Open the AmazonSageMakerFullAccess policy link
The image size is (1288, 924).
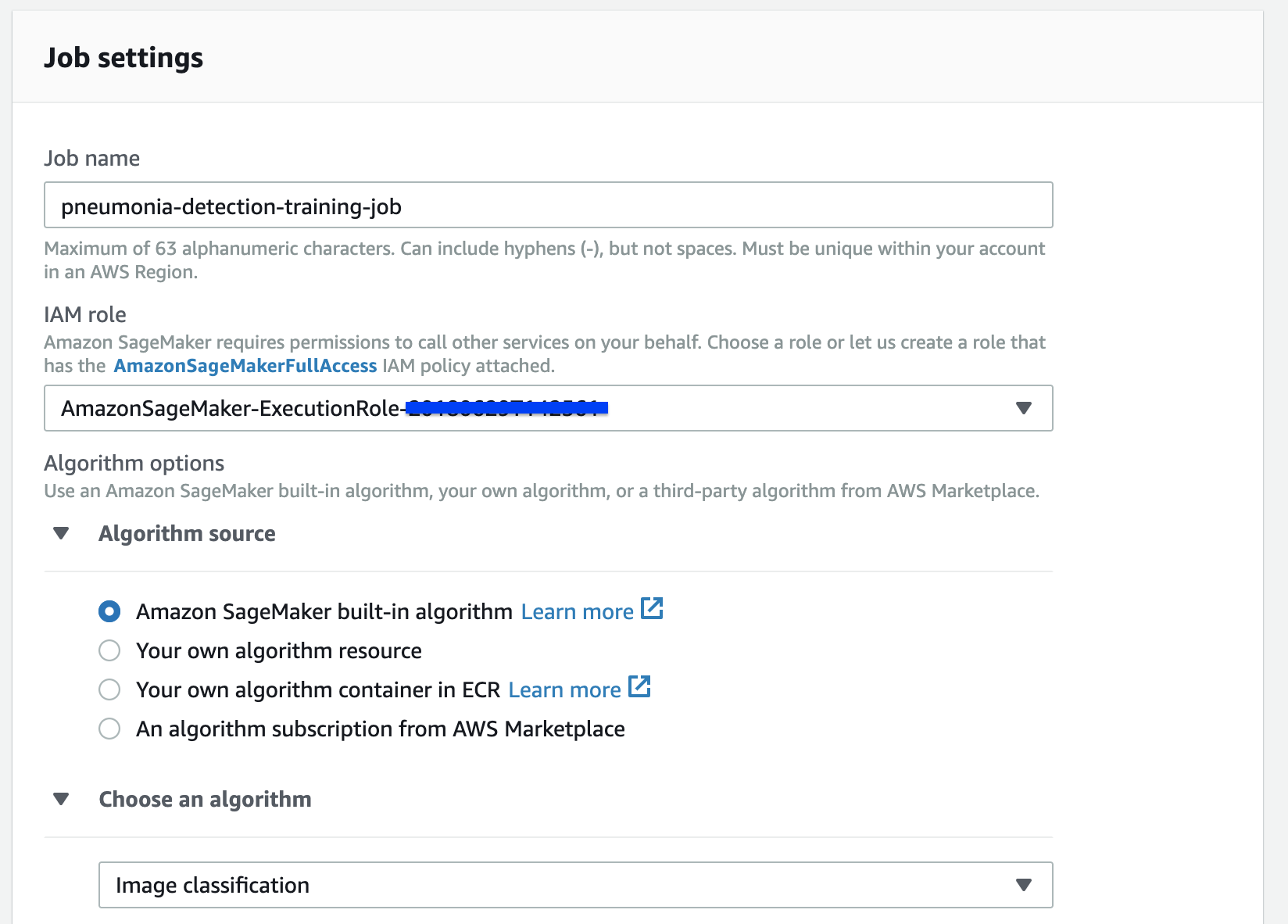[x=245, y=366]
